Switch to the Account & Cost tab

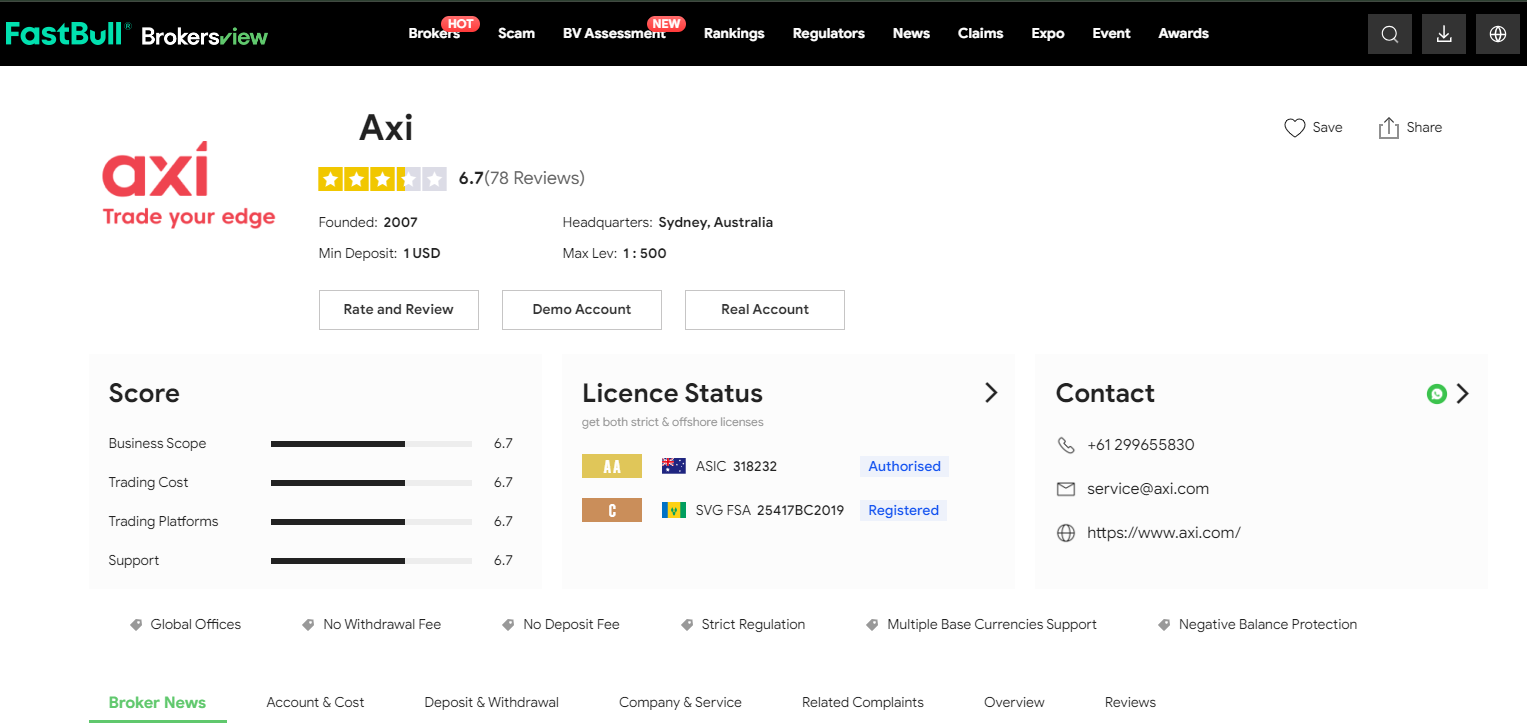click(x=315, y=702)
